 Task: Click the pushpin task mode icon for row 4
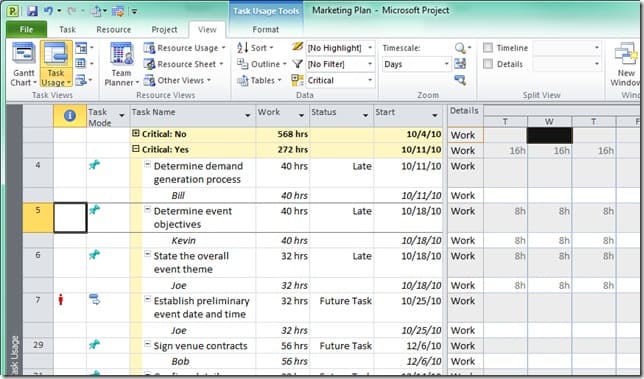tap(94, 165)
